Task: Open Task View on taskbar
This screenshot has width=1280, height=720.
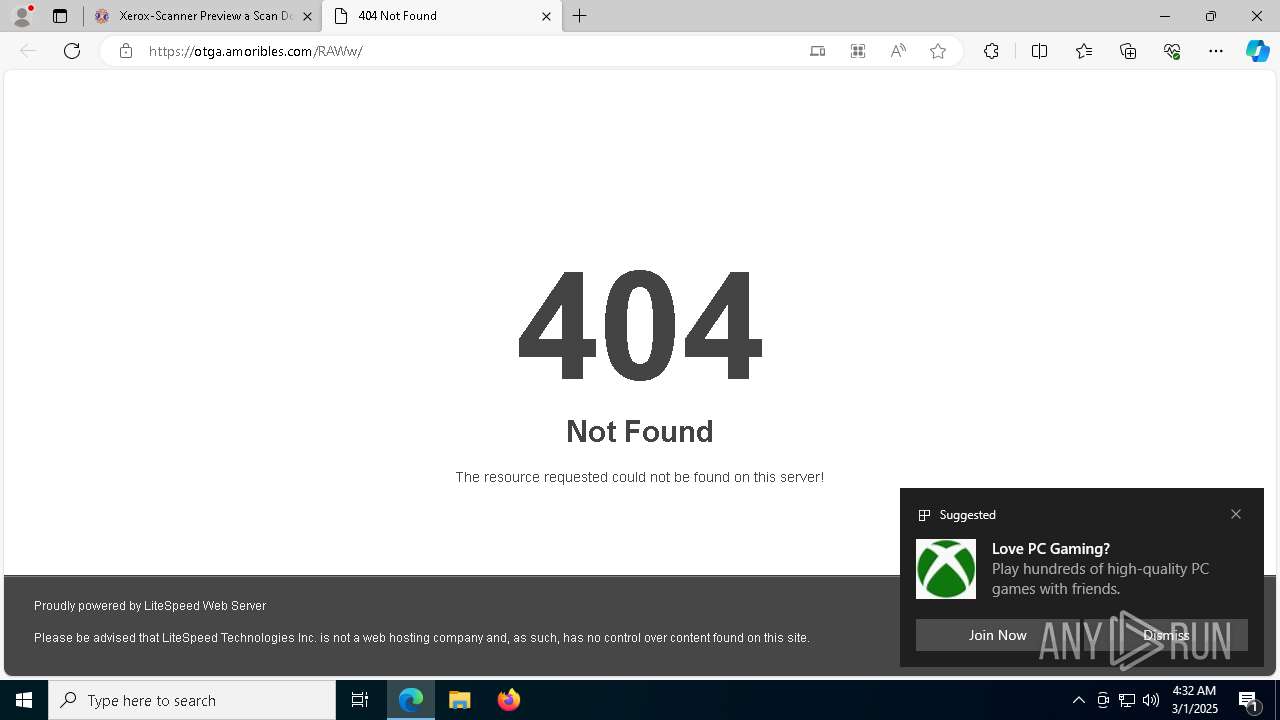Action: coord(360,700)
